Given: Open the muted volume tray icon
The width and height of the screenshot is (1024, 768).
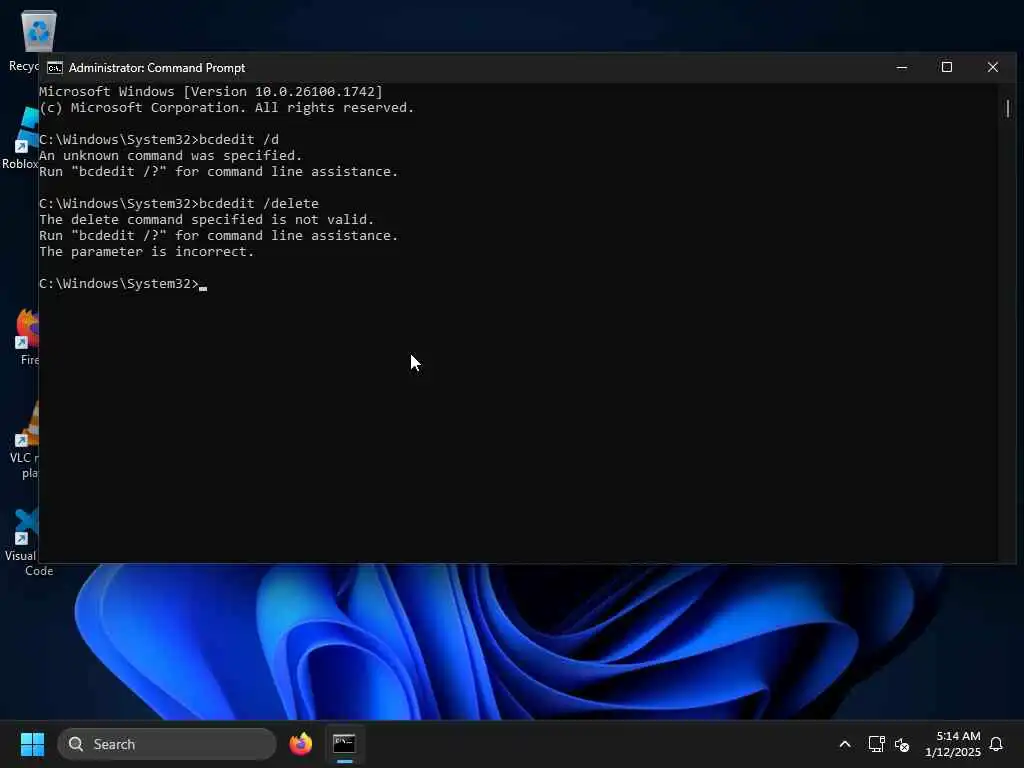Looking at the screenshot, I should [x=902, y=744].
